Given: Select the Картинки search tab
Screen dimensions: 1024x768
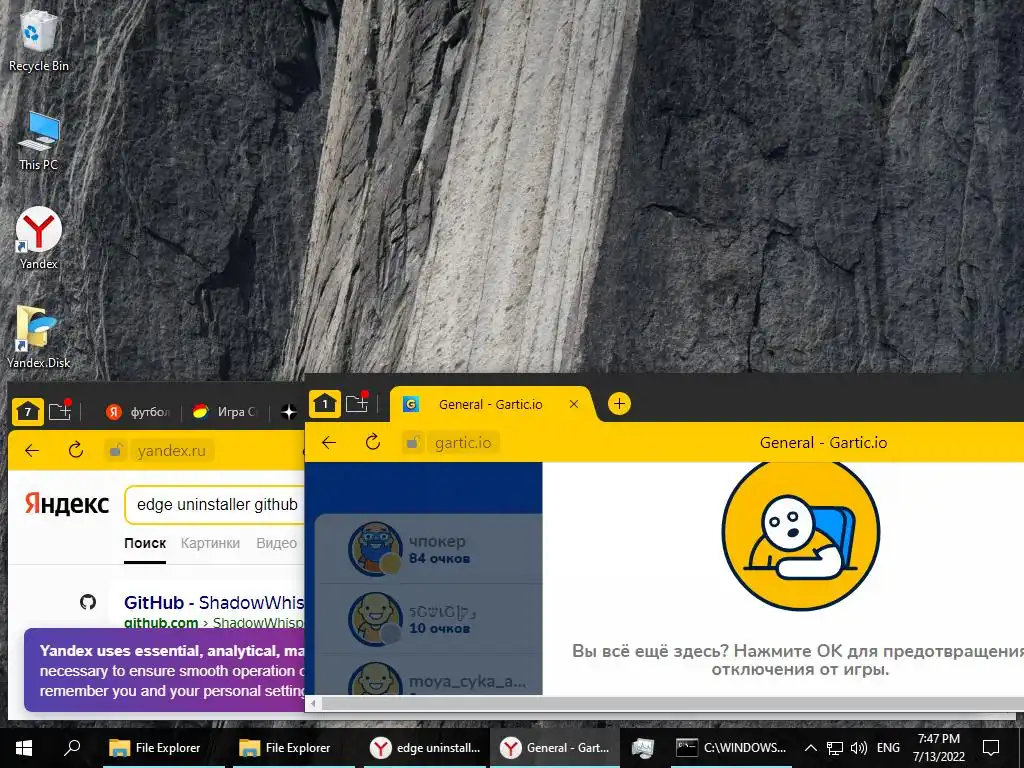Looking at the screenshot, I should tap(210, 543).
